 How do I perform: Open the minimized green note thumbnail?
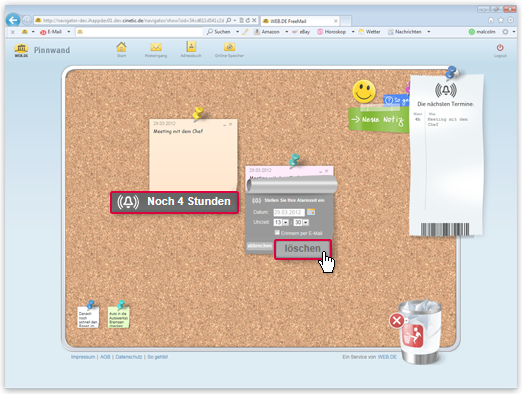pyautogui.click(x=119, y=318)
